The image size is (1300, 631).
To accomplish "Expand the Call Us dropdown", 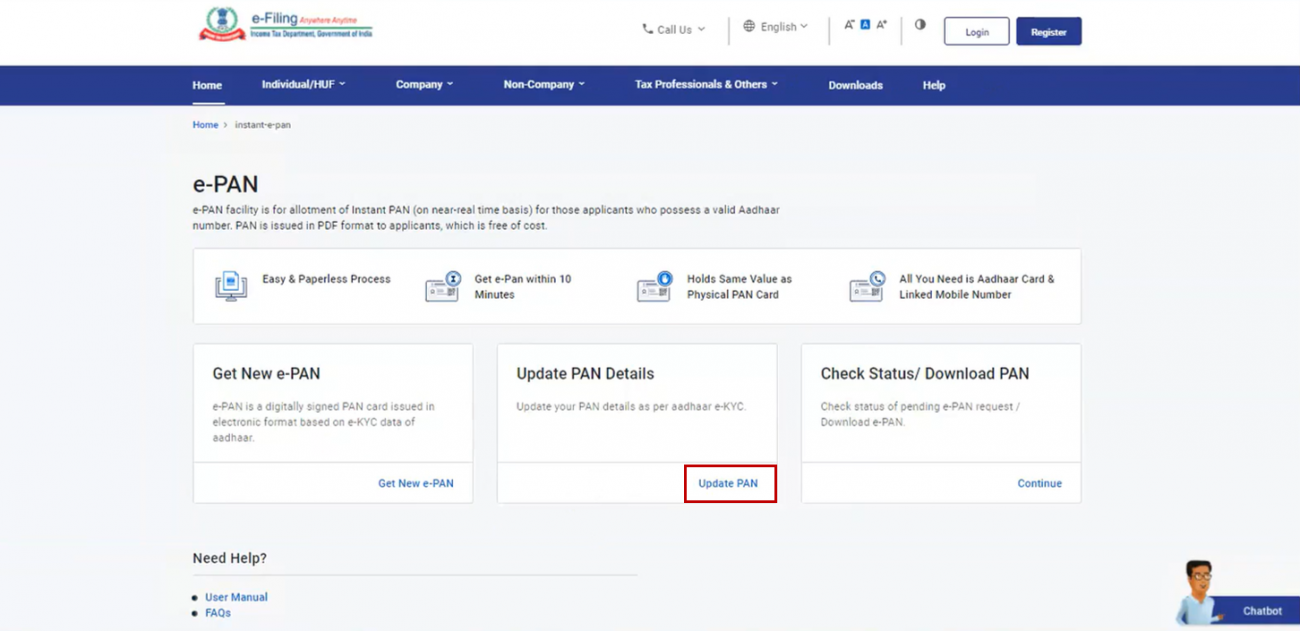I will click(675, 29).
